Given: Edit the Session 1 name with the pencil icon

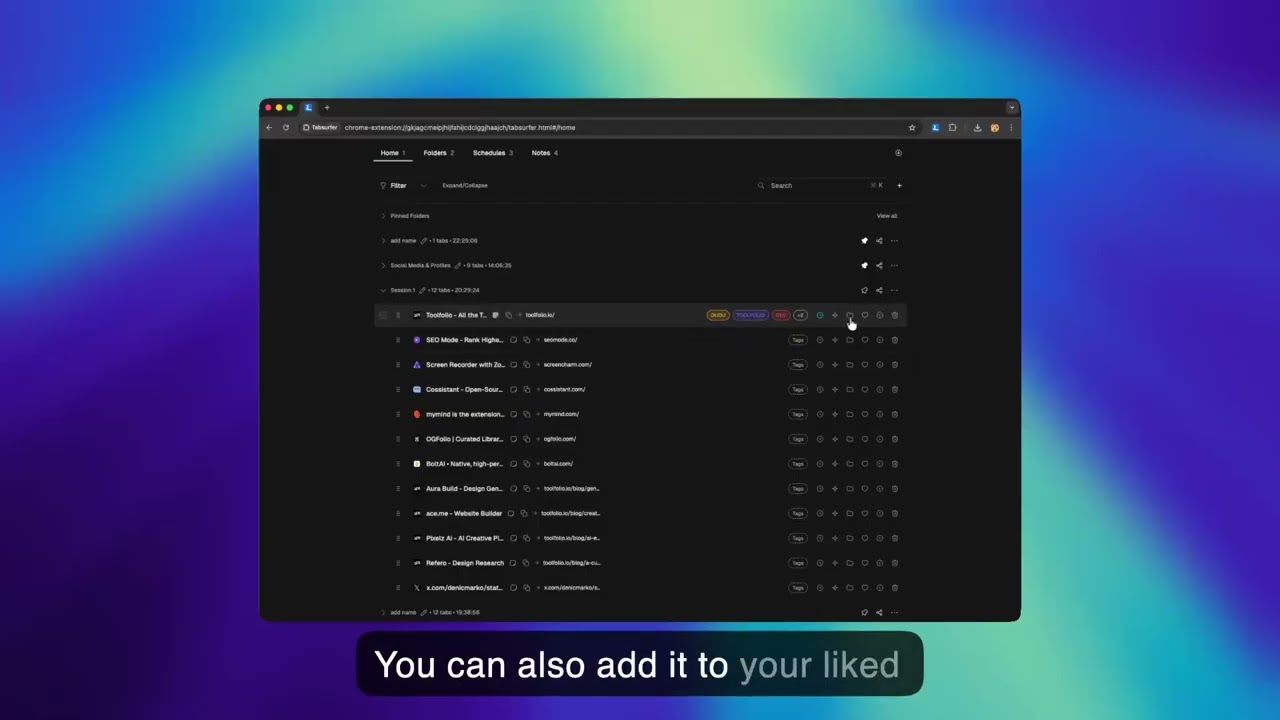Looking at the screenshot, I should pos(423,290).
